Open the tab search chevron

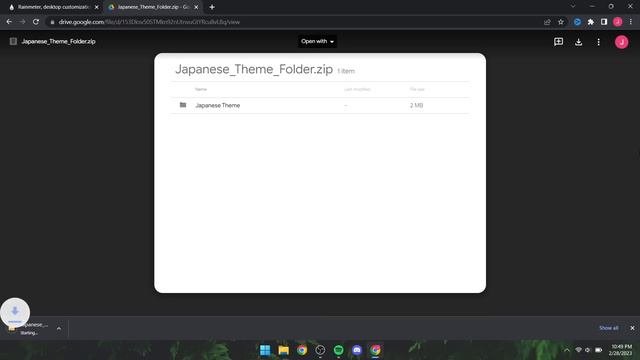click(x=573, y=7)
